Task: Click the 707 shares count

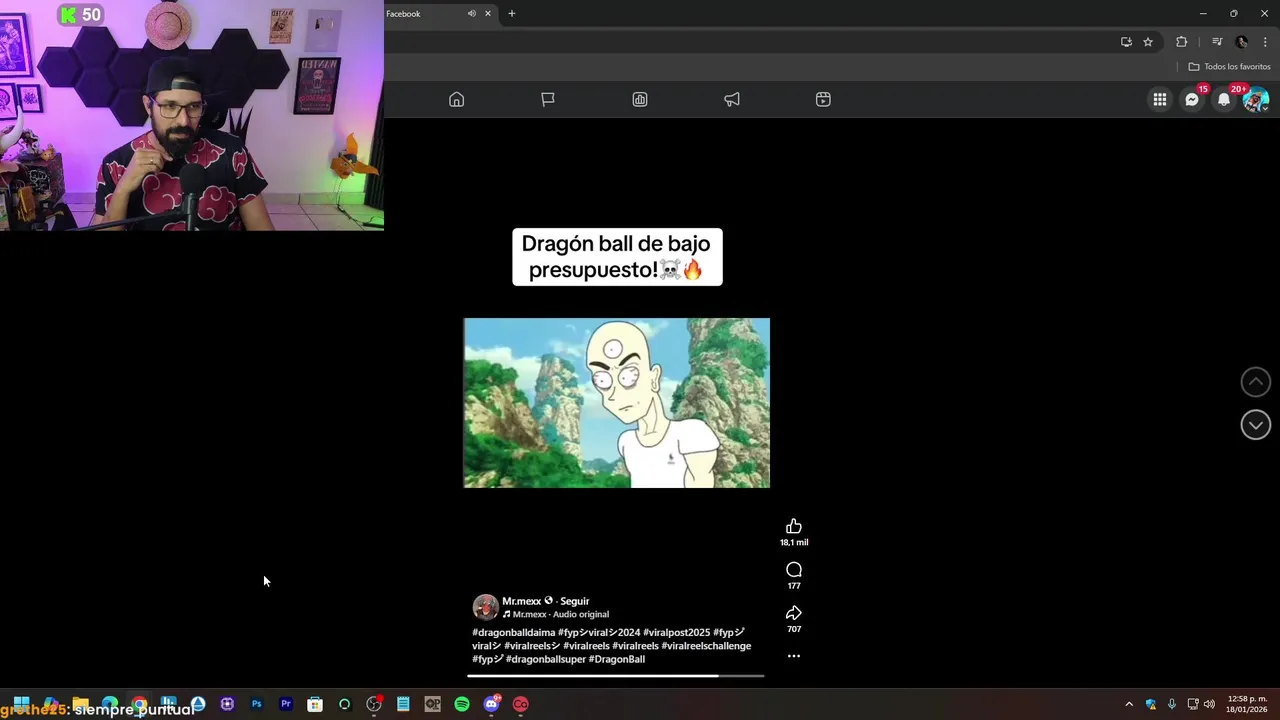Action: pos(794,629)
